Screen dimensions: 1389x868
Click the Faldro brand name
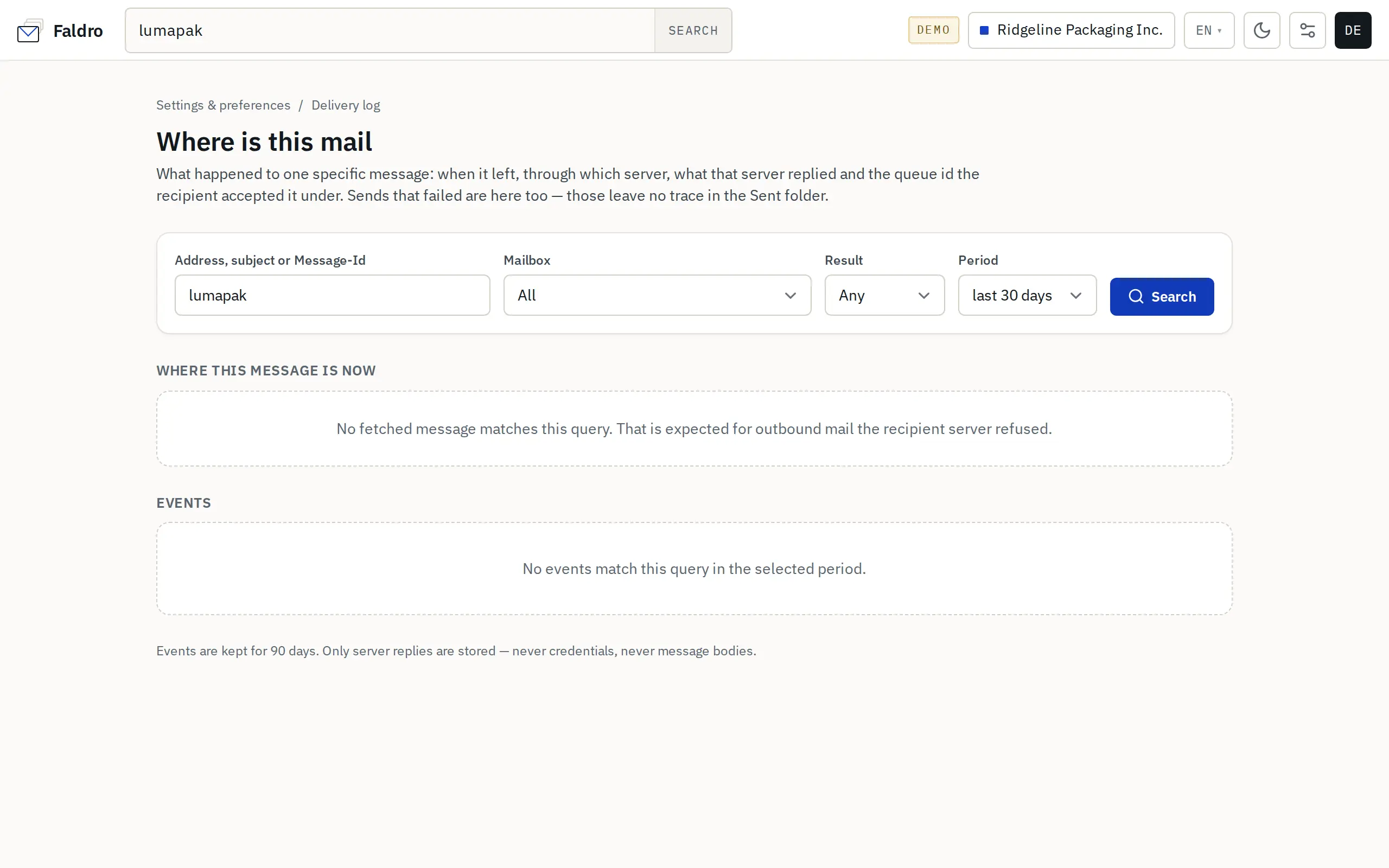click(x=78, y=30)
